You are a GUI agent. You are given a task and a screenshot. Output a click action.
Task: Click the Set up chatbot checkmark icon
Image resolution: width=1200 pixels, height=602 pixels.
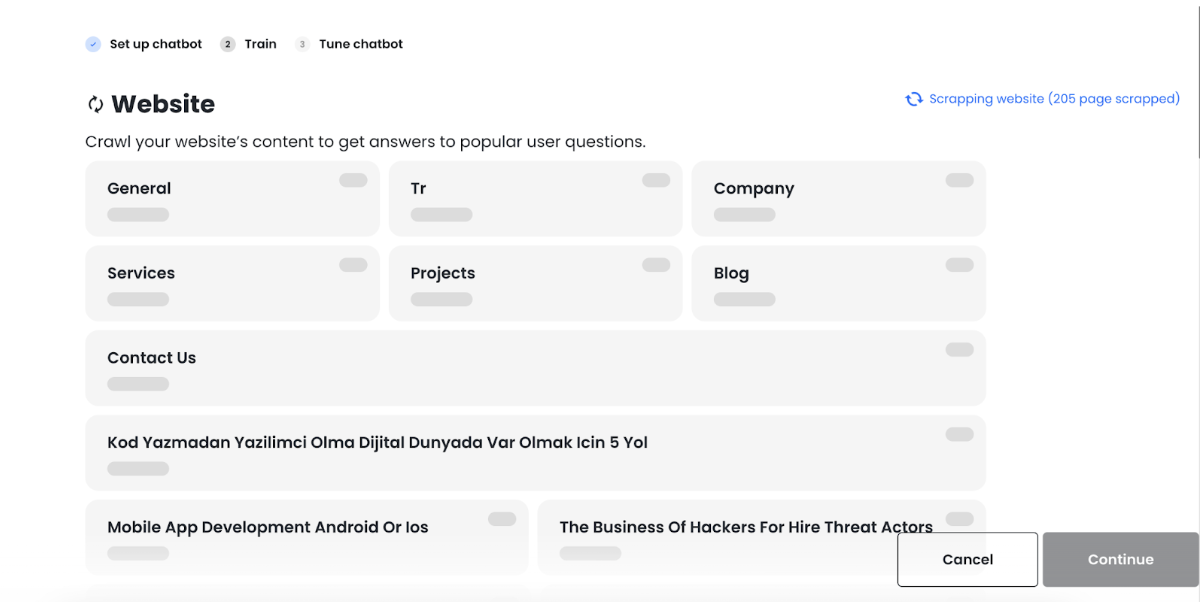coord(93,44)
